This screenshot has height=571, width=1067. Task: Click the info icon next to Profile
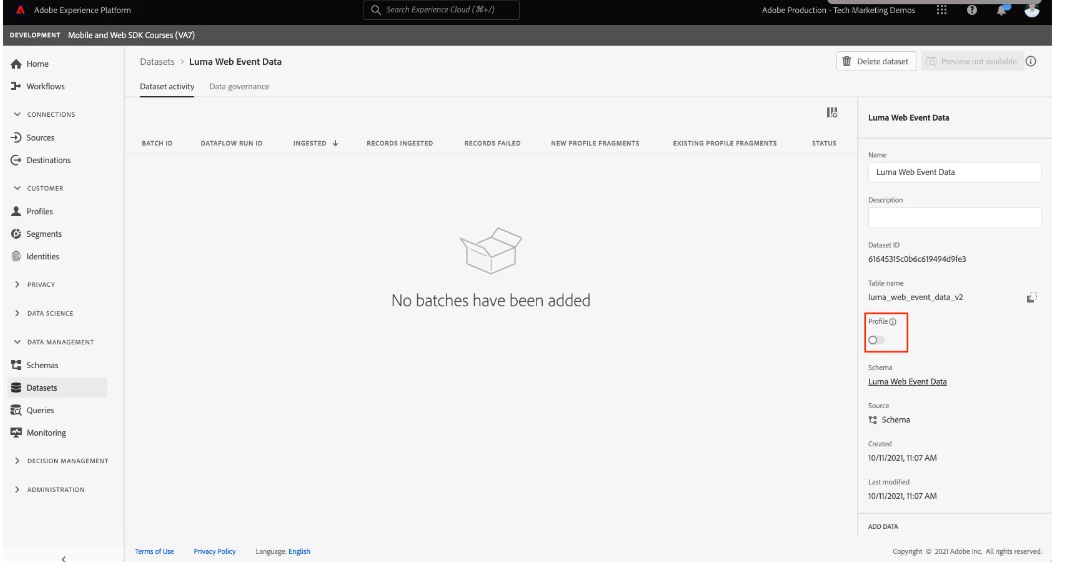click(893, 322)
